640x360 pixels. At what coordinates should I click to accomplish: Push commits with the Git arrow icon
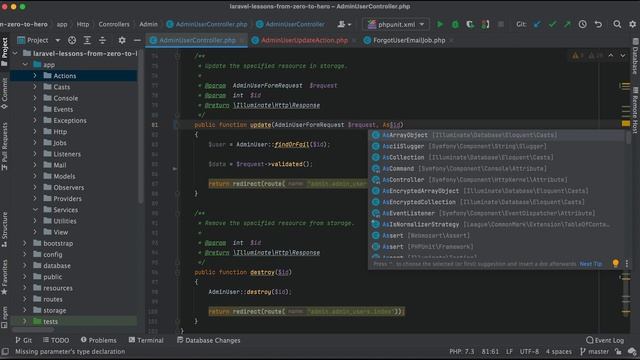coord(567,24)
